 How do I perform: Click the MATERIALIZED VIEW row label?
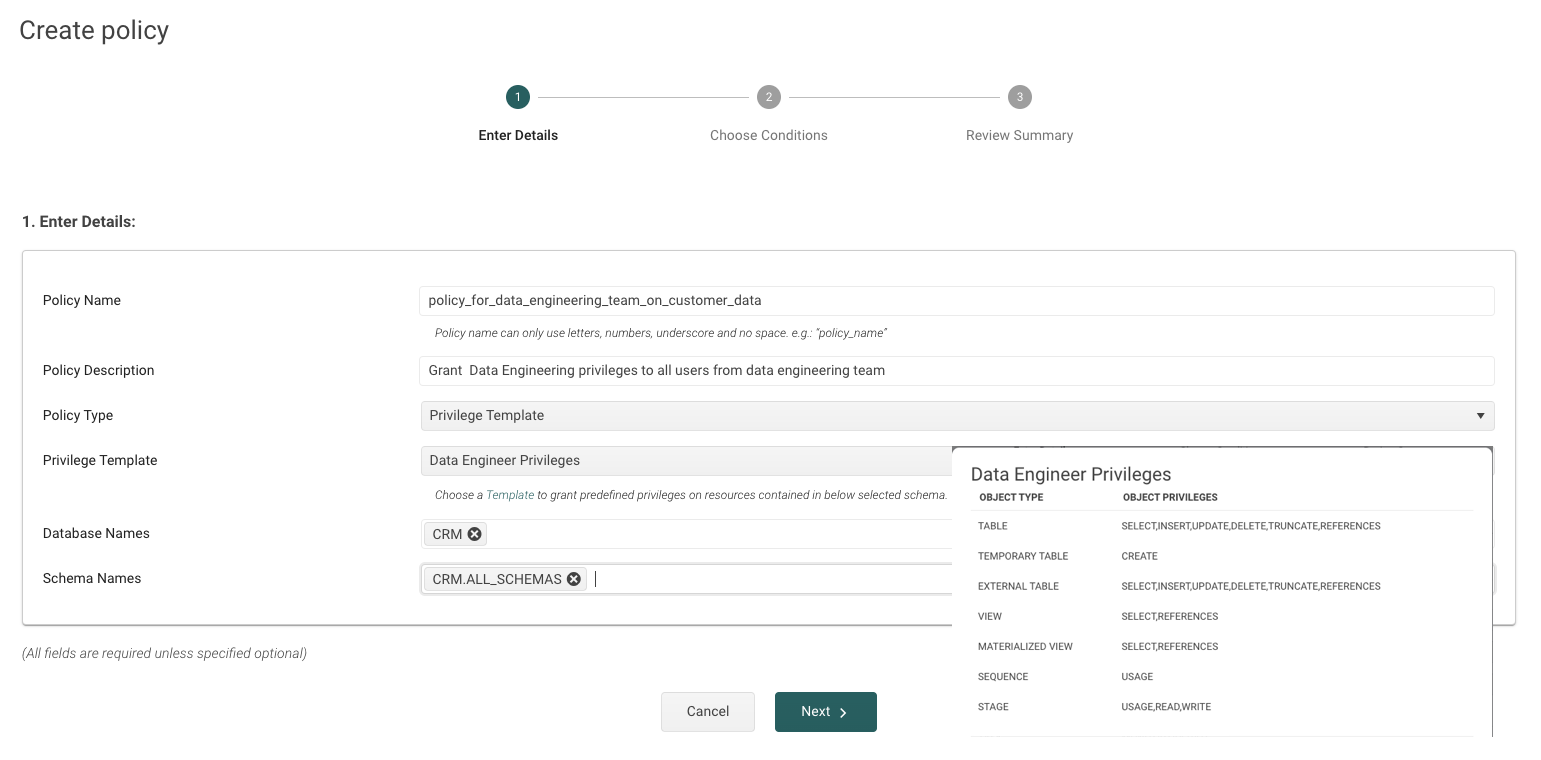click(x=1025, y=646)
